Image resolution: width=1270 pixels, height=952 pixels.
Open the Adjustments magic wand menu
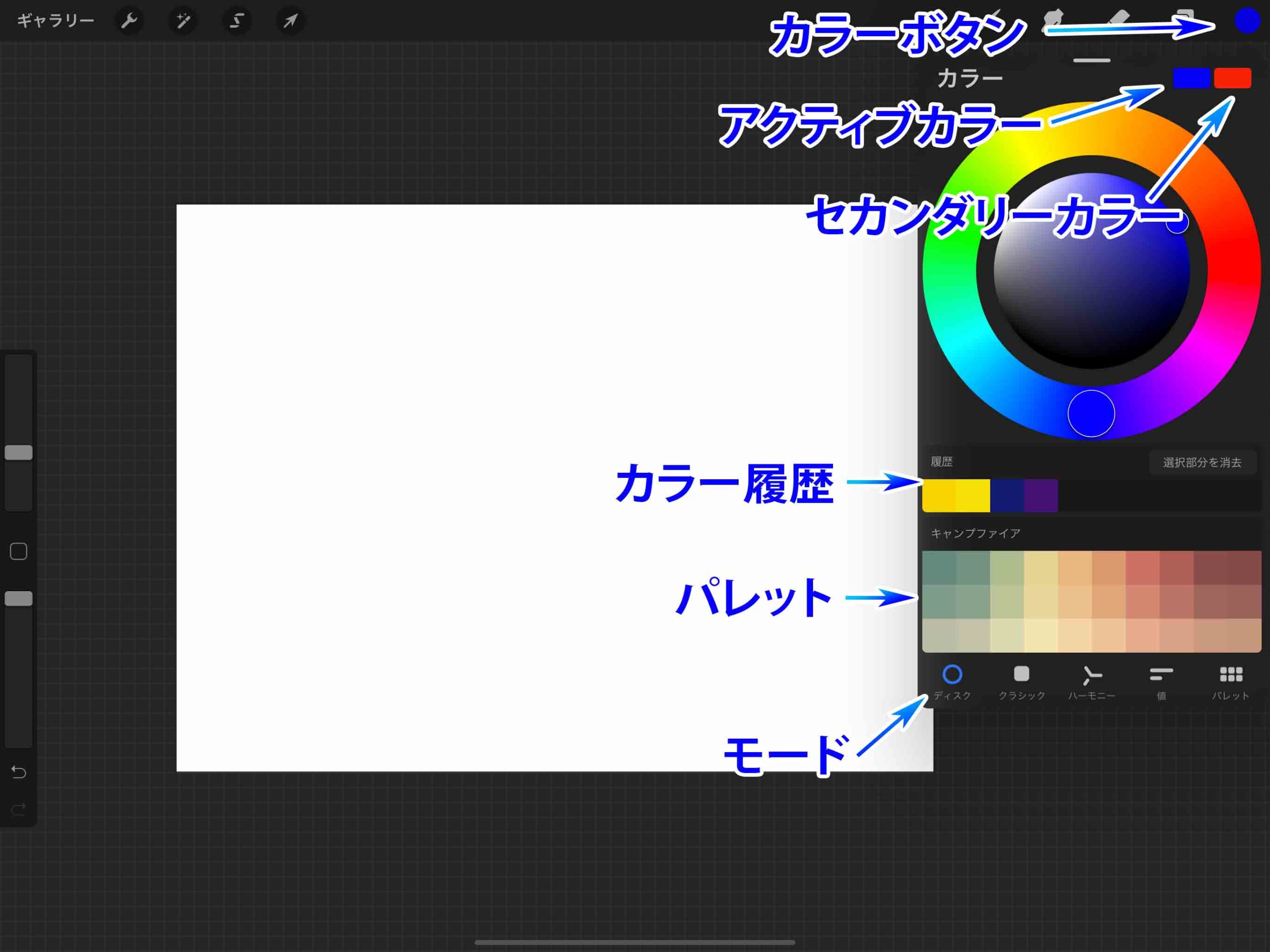pyautogui.click(x=183, y=21)
